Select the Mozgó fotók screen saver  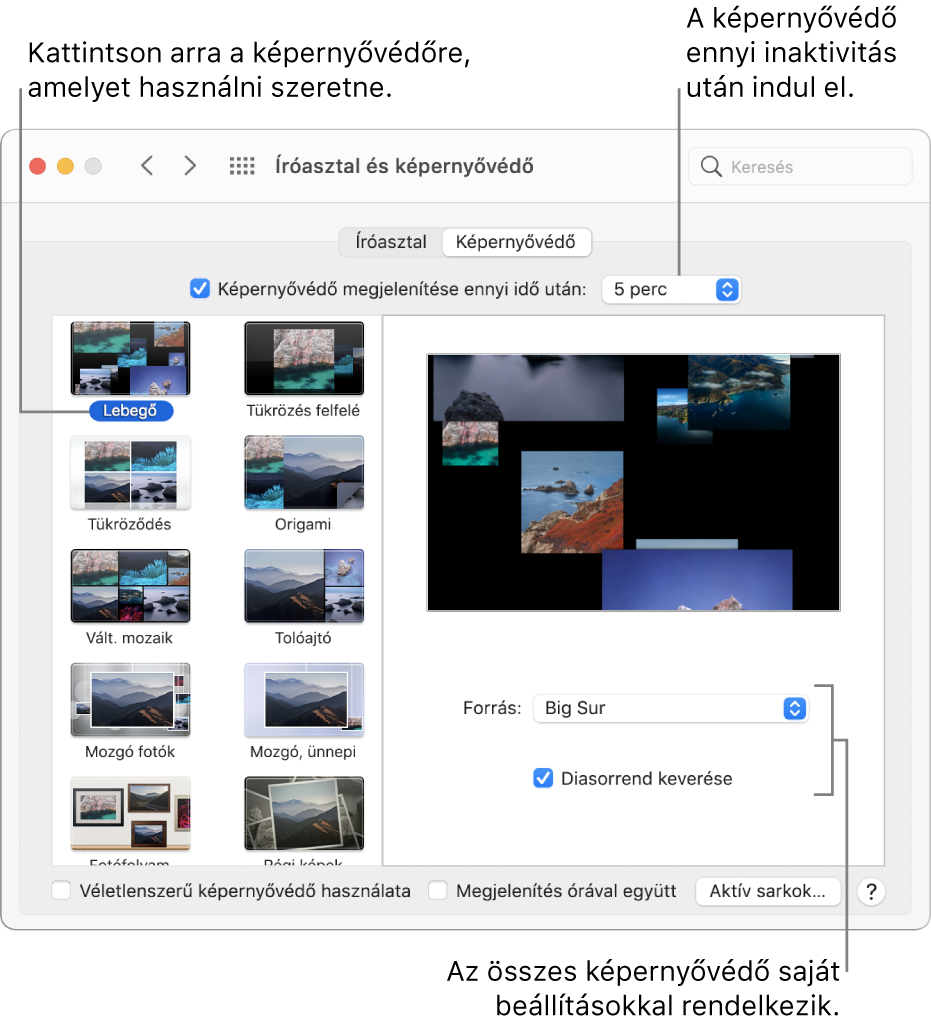tap(131, 700)
